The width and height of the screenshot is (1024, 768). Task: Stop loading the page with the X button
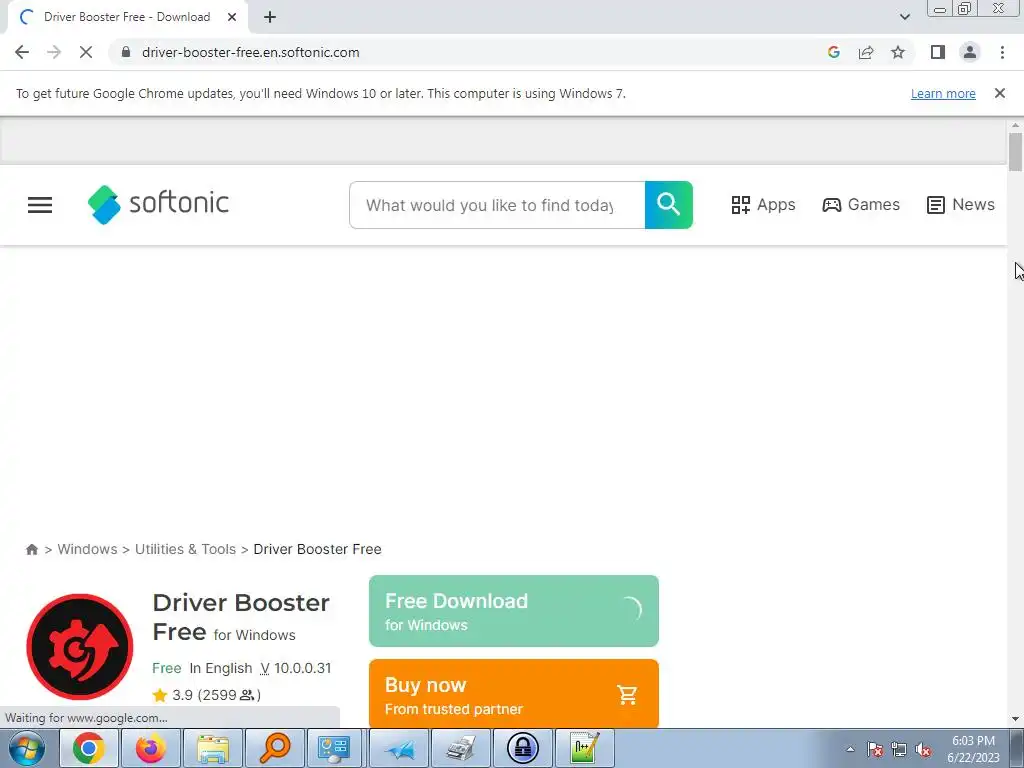click(86, 52)
